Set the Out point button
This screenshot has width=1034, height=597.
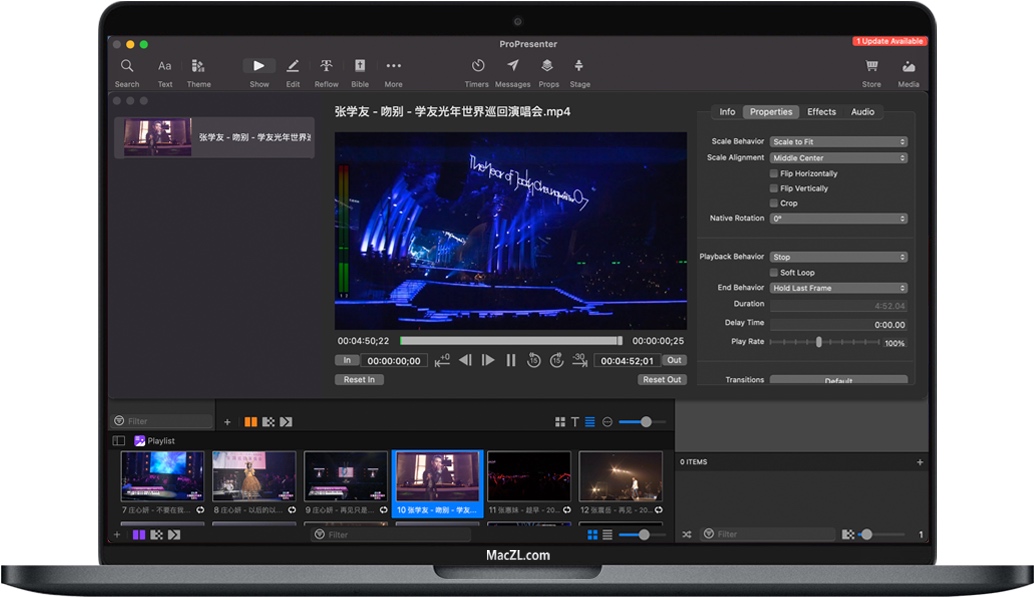click(674, 360)
